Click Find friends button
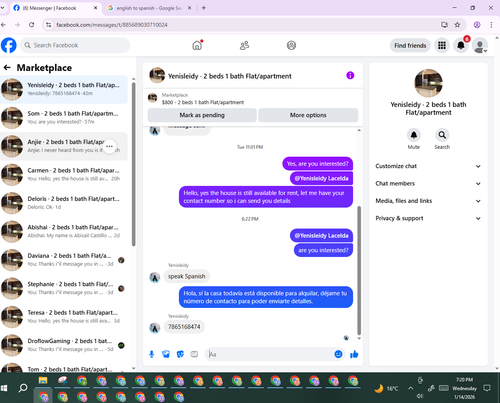Image resolution: width=500 pixels, height=403 pixels. point(410,45)
